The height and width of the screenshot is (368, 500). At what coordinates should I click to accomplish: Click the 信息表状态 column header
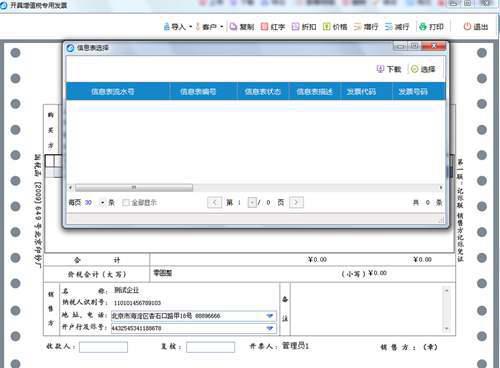coord(263,91)
